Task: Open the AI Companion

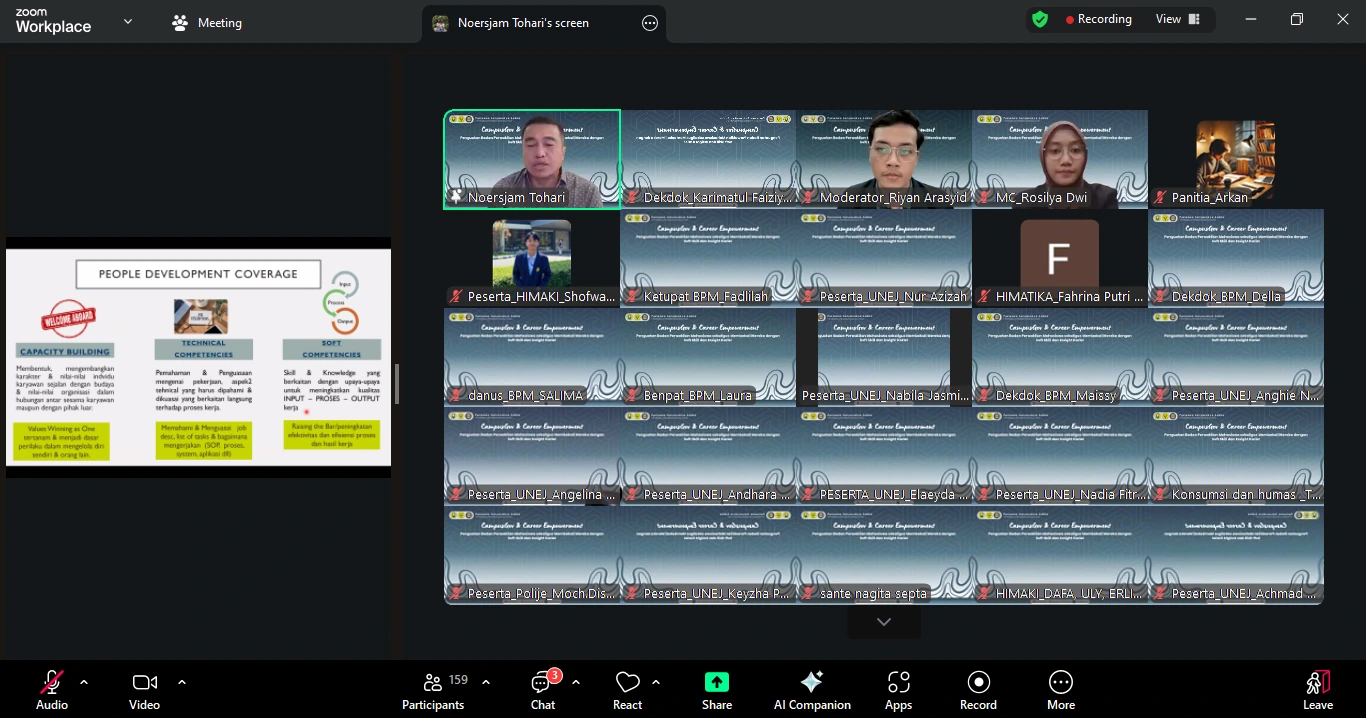Action: point(811,682)
